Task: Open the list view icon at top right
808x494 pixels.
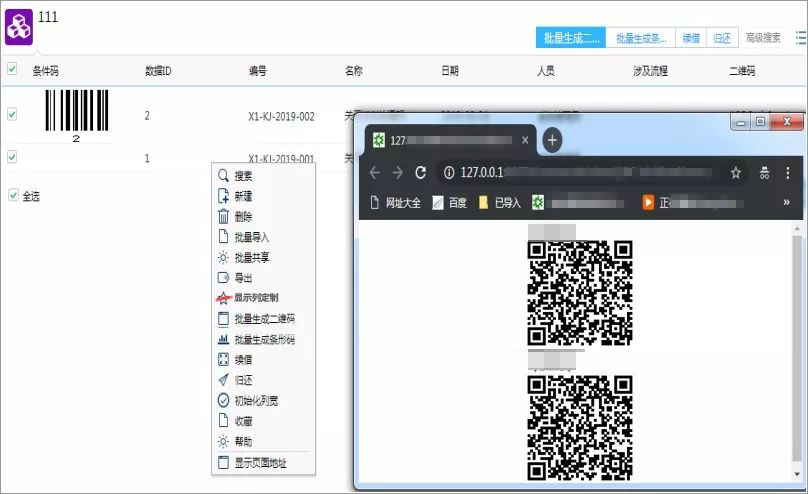Action: (799, 38)
